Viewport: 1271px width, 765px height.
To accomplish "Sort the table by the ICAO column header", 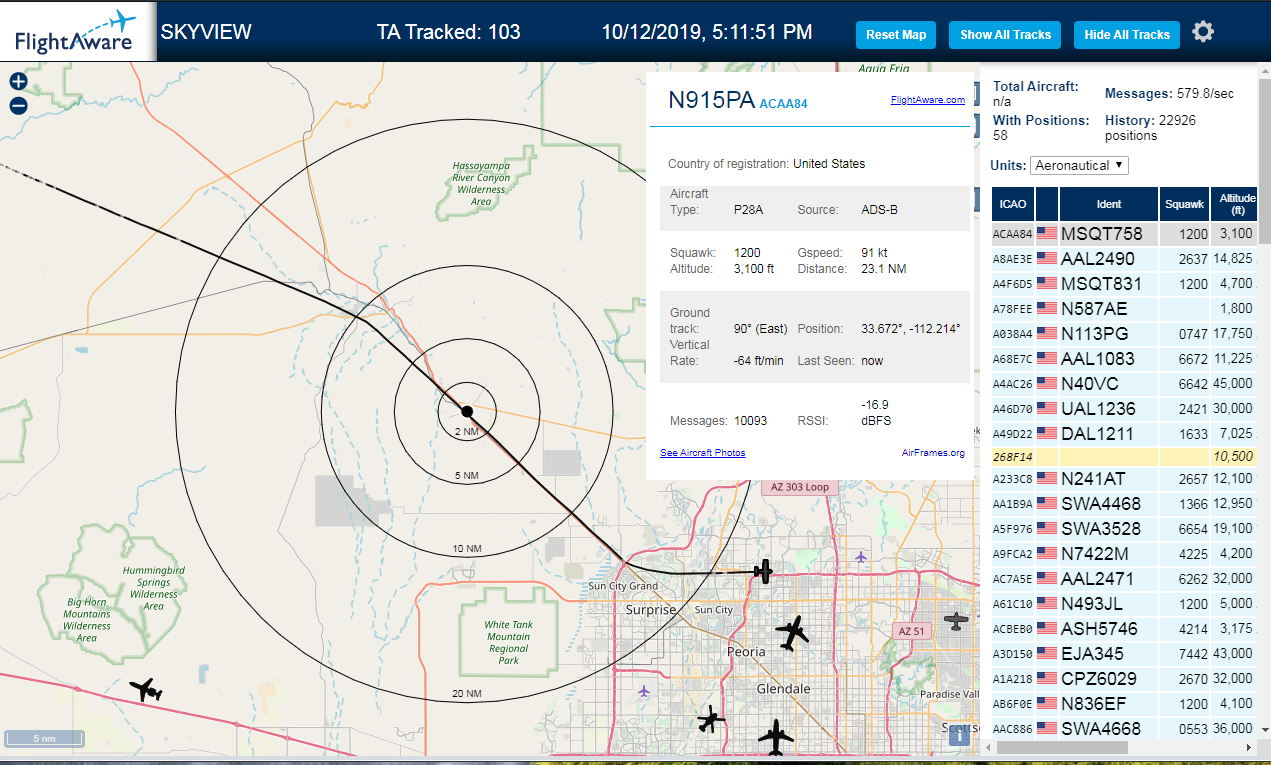I will 1012,204.
